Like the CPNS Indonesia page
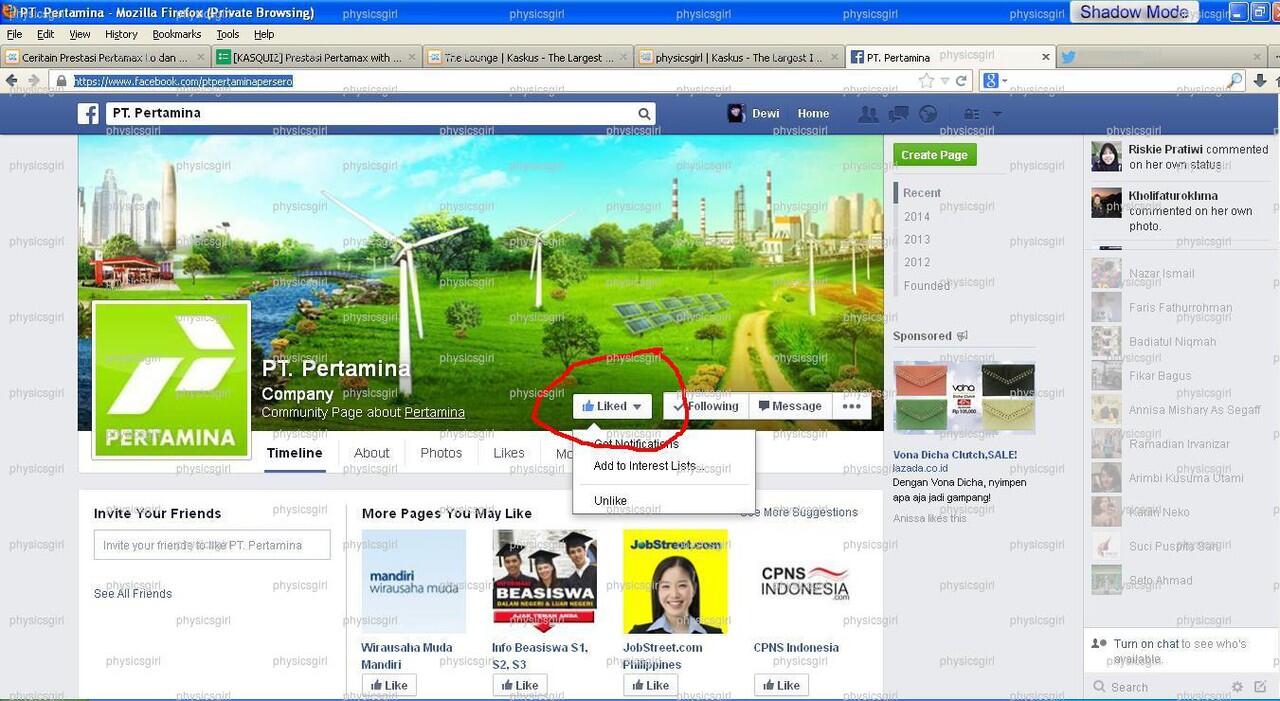This screenshot has width=1280, height=701. (781, 686)
